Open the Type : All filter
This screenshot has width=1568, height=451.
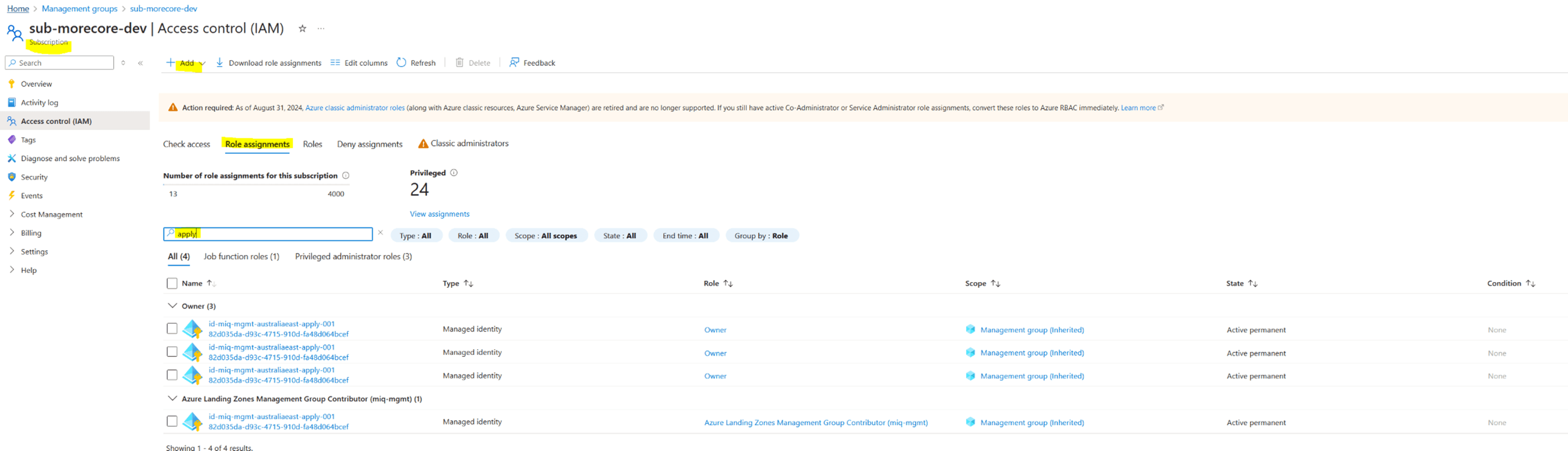[415, 236]
